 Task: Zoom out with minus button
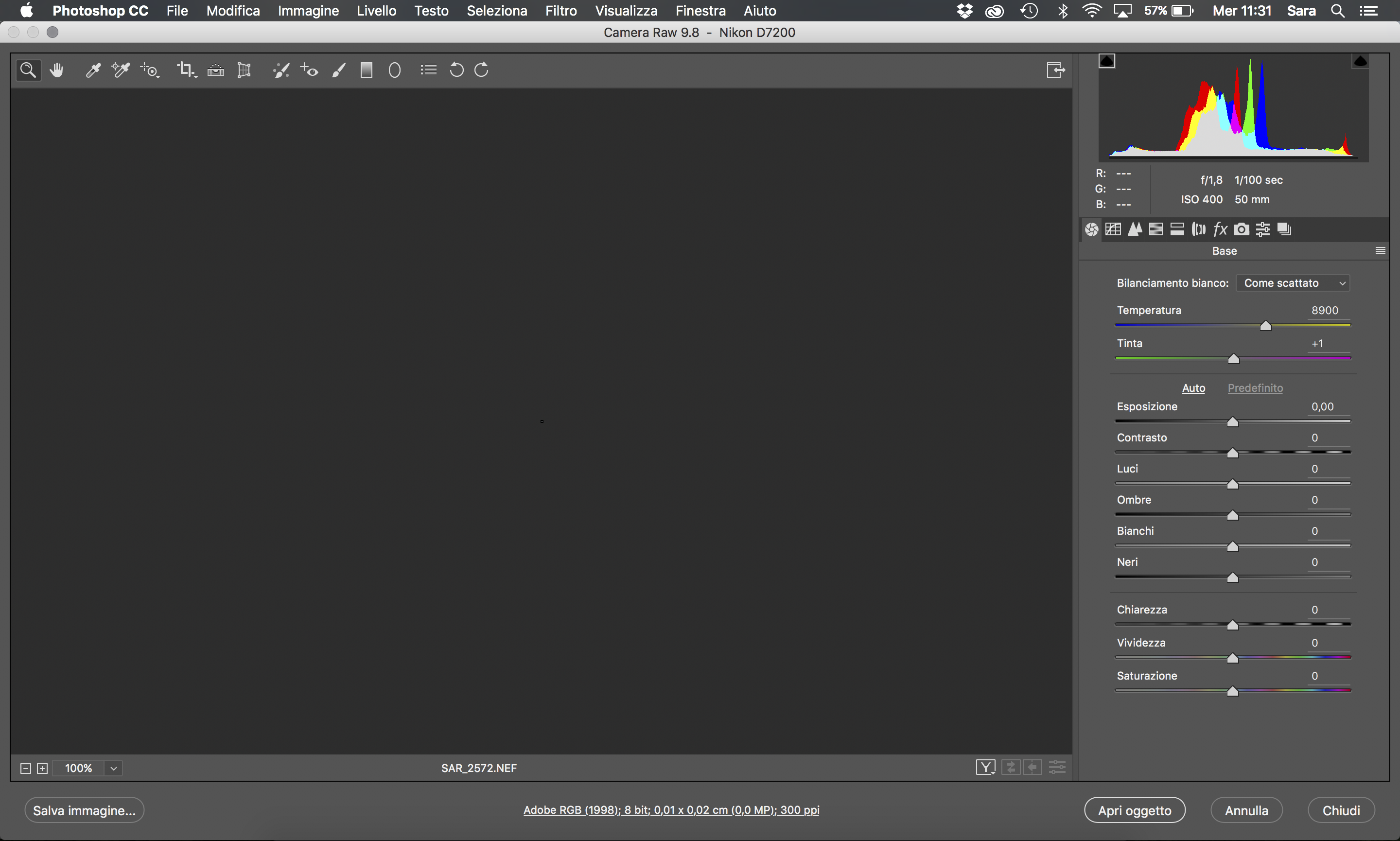coord(25,769)
